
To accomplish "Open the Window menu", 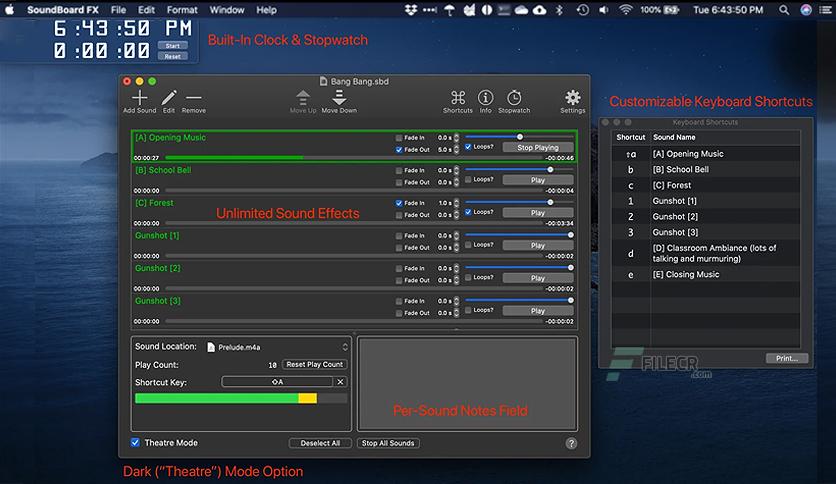I will (x=227, y=10).
